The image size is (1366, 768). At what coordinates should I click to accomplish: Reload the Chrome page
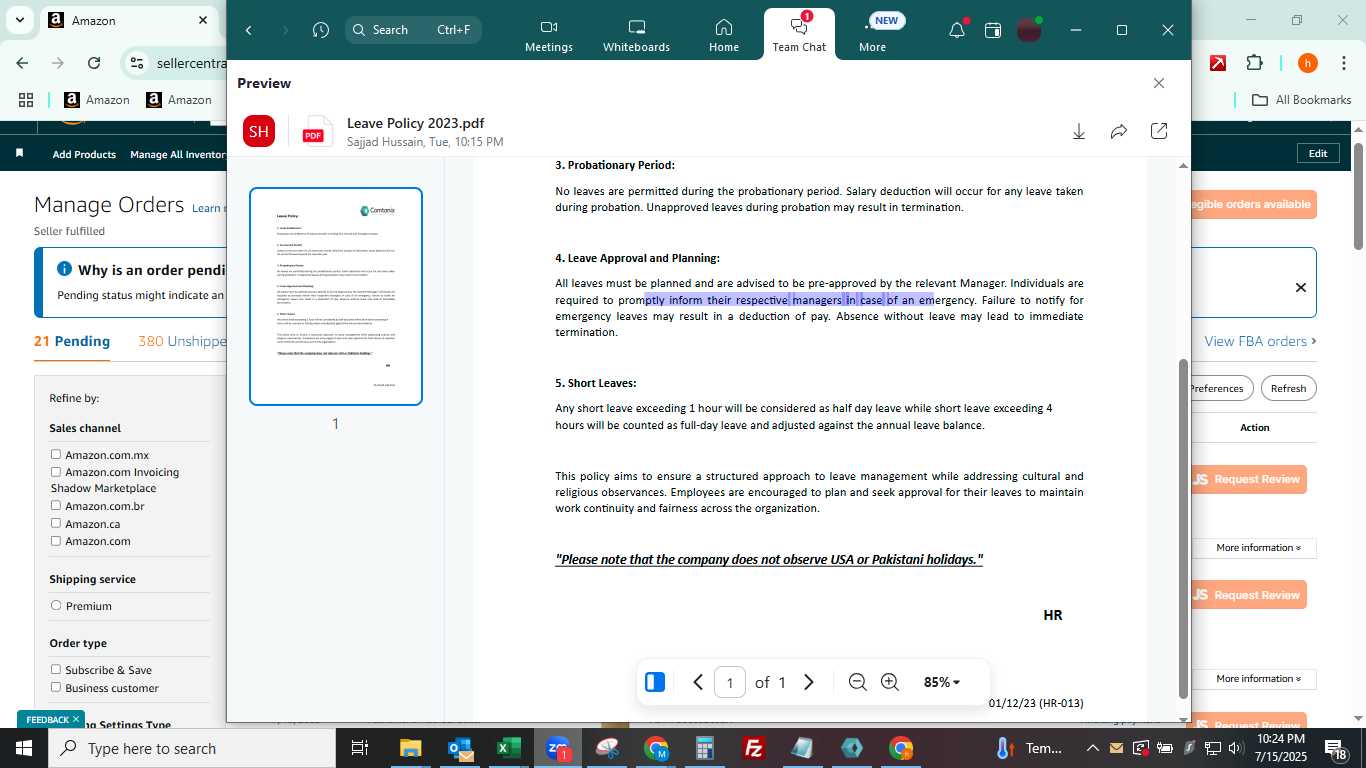click(x=94, y=63)
